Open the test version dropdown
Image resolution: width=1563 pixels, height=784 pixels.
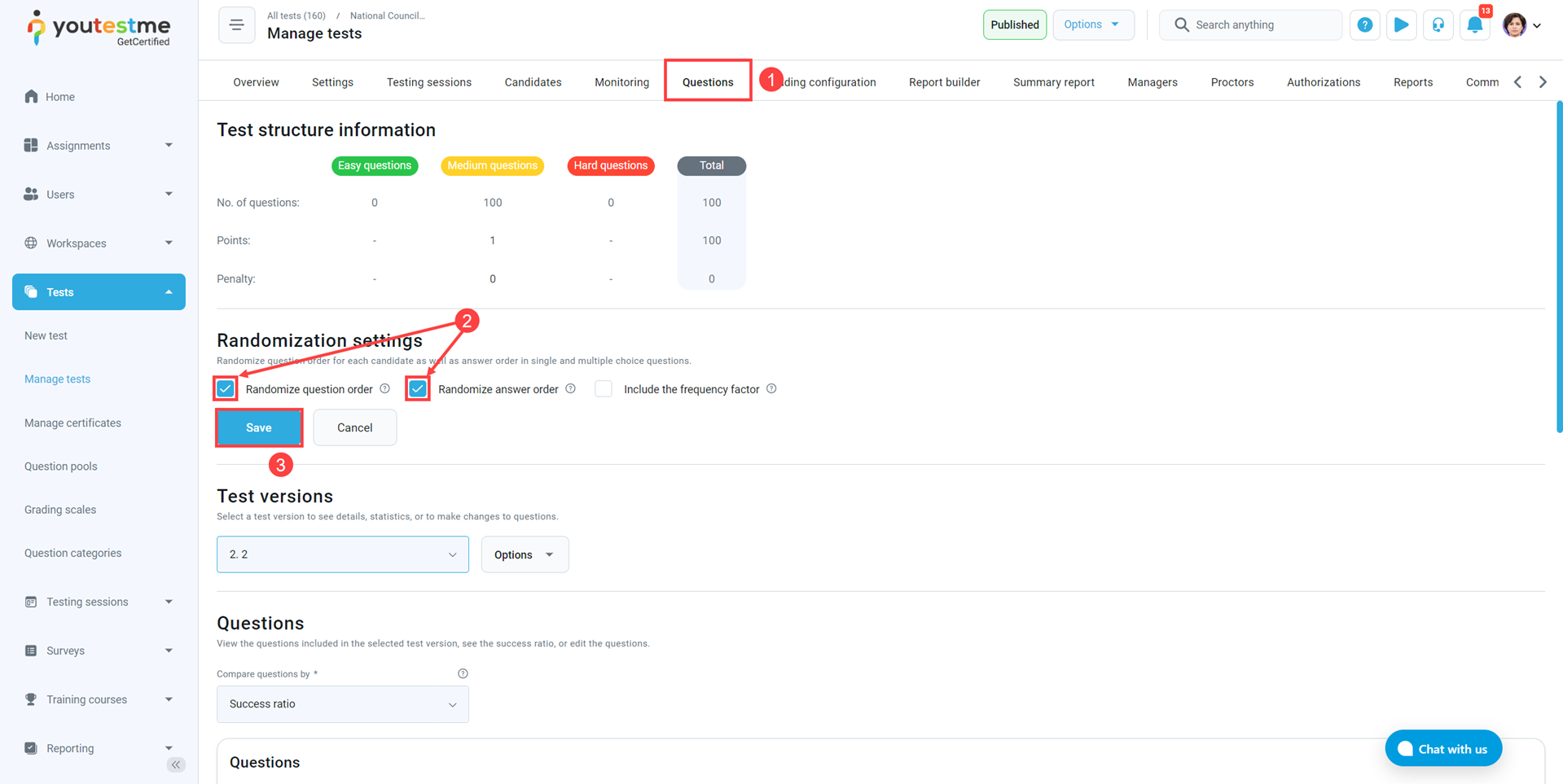[342, 554]
